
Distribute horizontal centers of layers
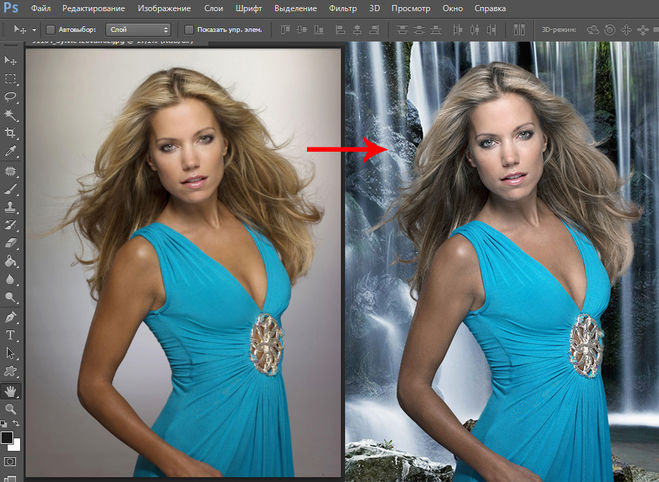[474, 30]
